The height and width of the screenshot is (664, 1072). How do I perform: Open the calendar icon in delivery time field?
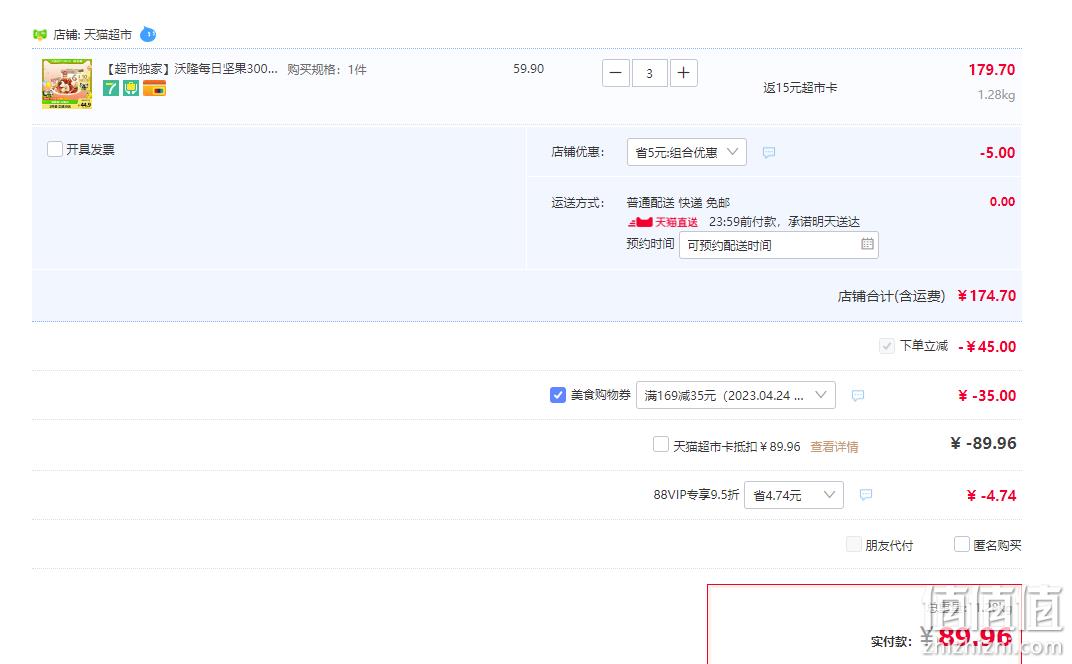(867, 244)
